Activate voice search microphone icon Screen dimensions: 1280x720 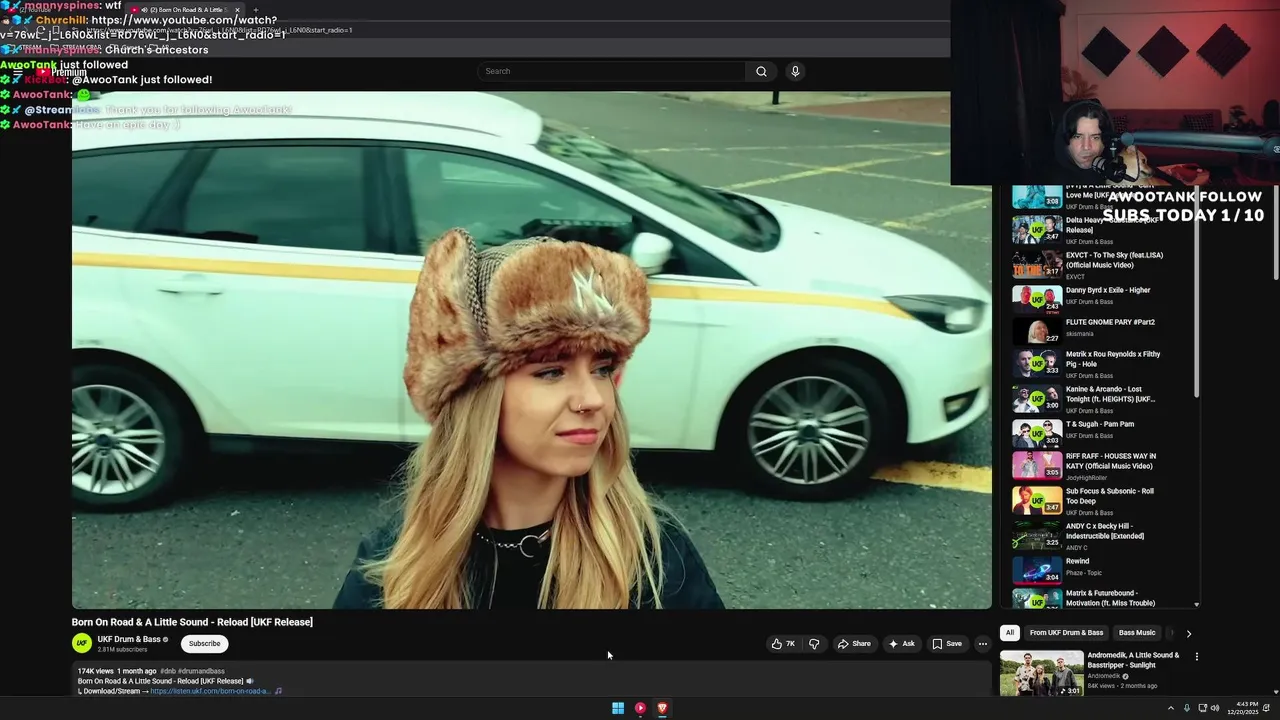click(795, 71)
